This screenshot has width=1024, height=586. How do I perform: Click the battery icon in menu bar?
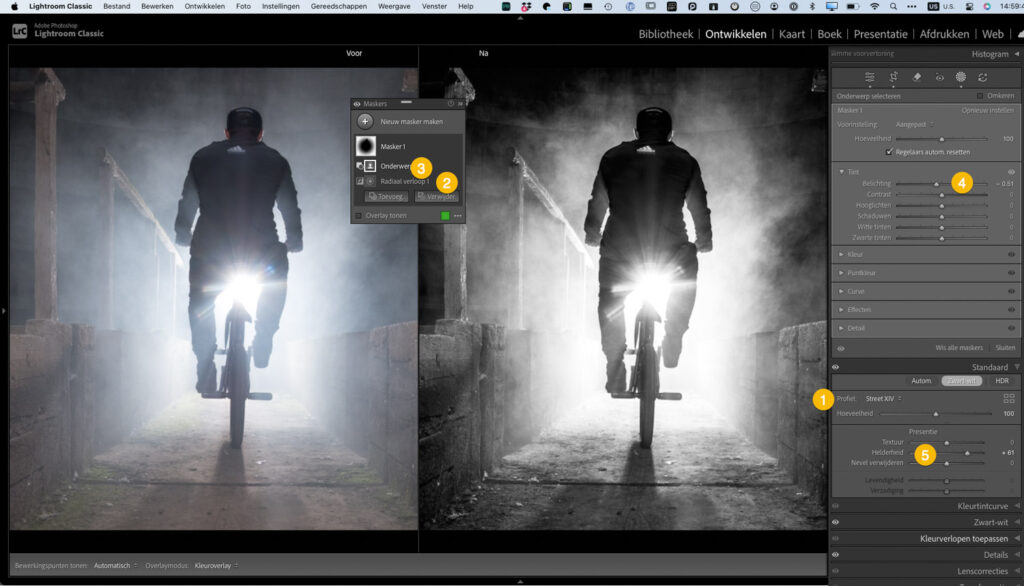[x=852, y=6]
